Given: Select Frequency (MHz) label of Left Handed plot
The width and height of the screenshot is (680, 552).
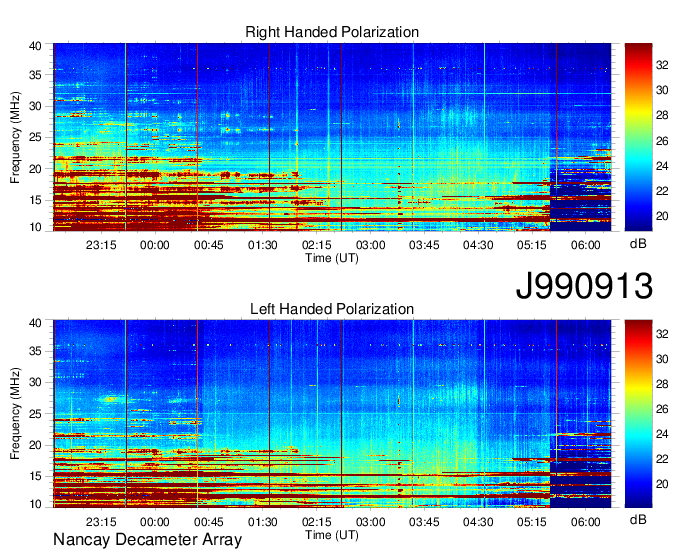Looking at the screenshot, I should (15, 414).
